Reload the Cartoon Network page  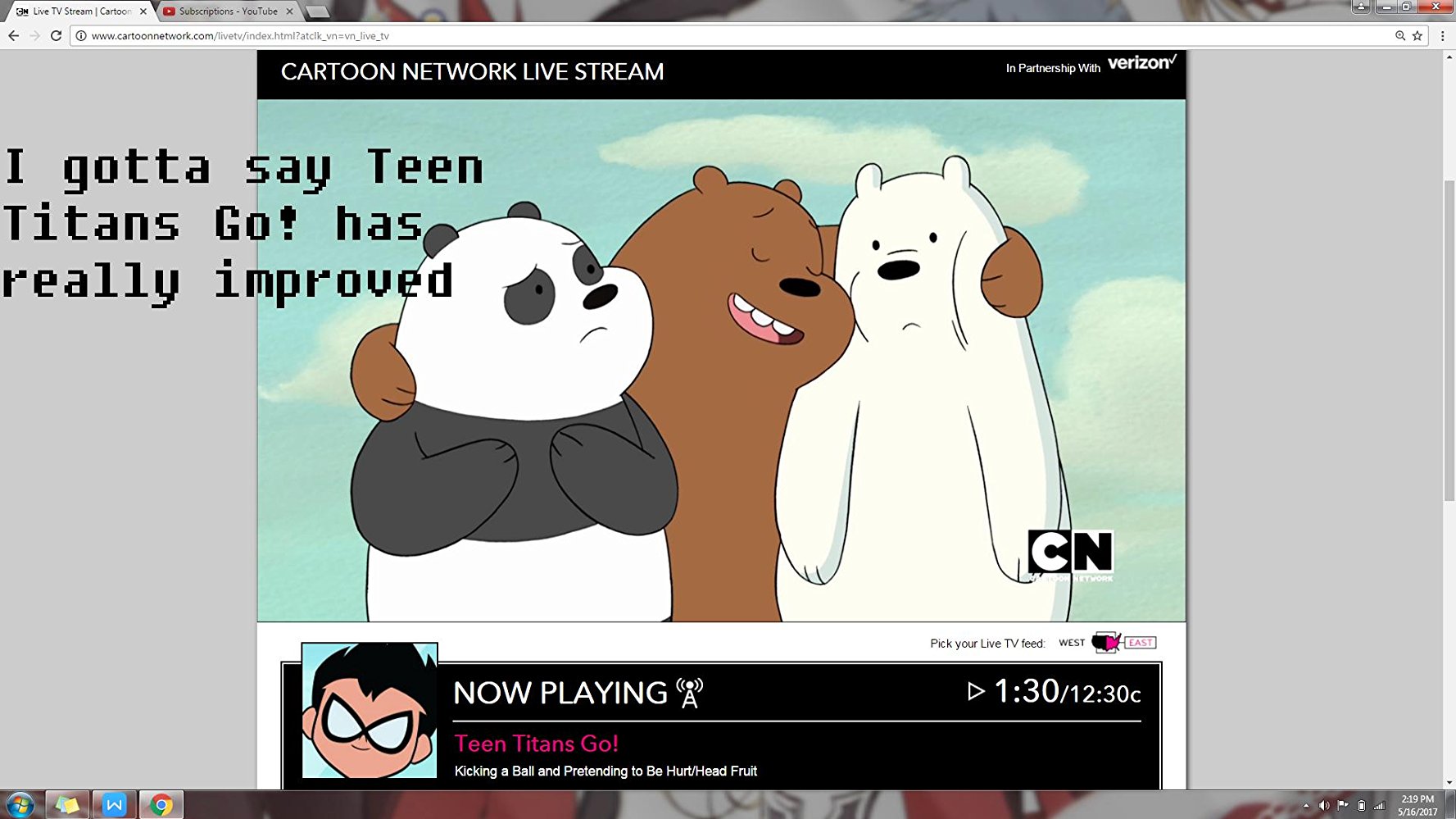[x=56, y=36]
